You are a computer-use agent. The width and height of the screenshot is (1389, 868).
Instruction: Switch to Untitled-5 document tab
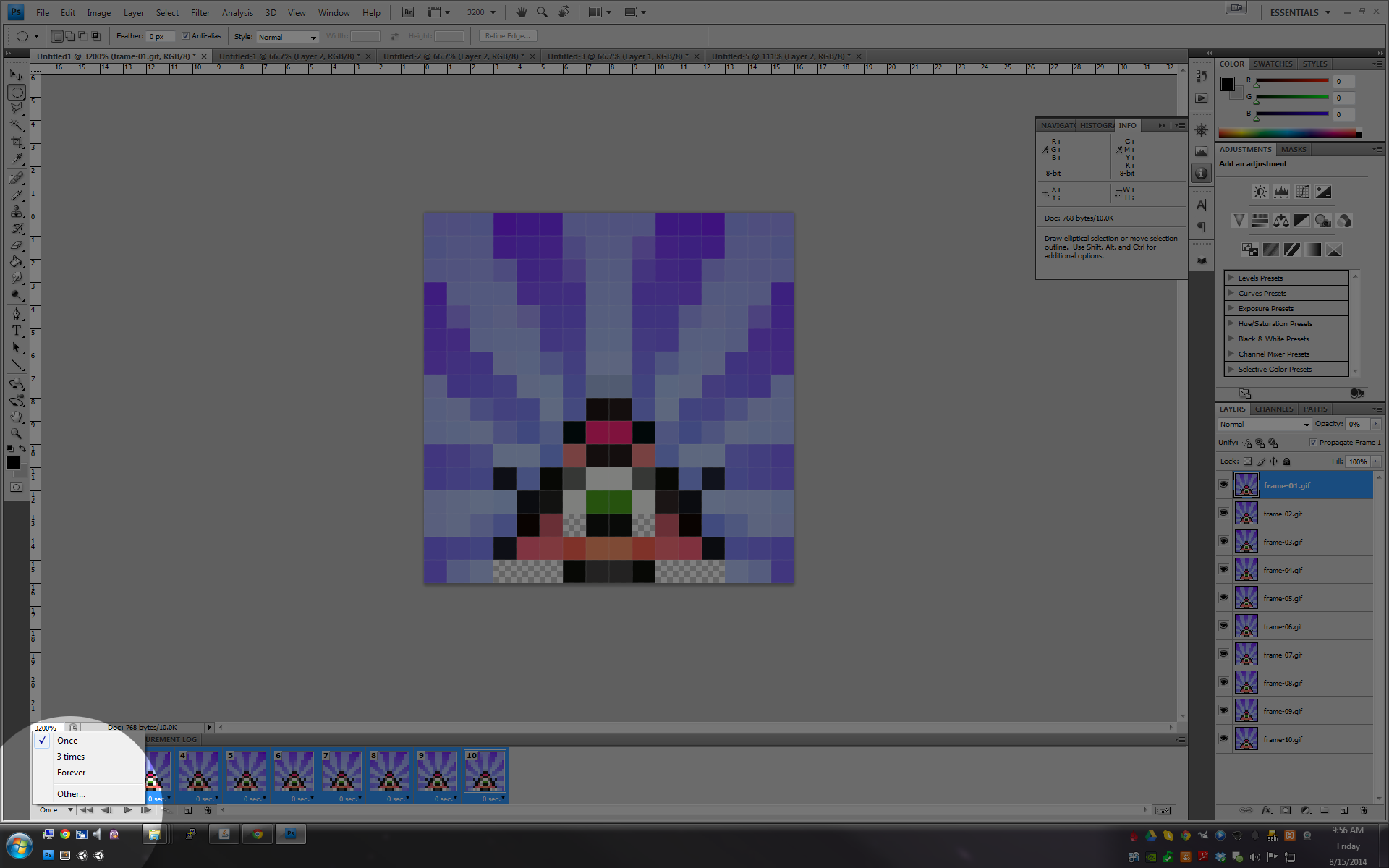(x=785, y=56)
